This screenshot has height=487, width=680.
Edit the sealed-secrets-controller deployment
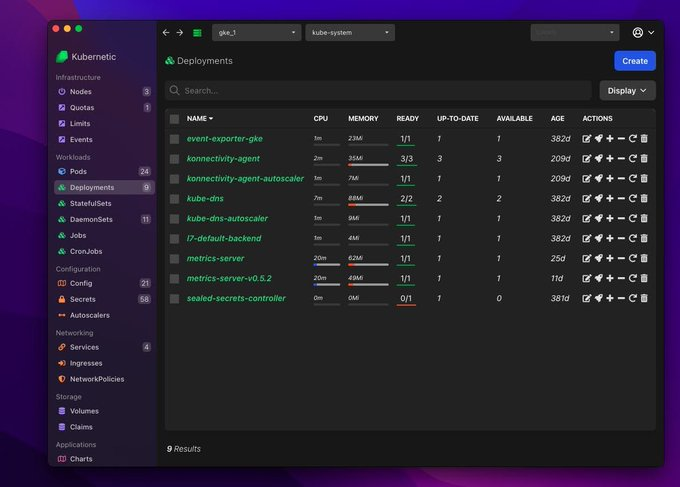click(586, 298)
